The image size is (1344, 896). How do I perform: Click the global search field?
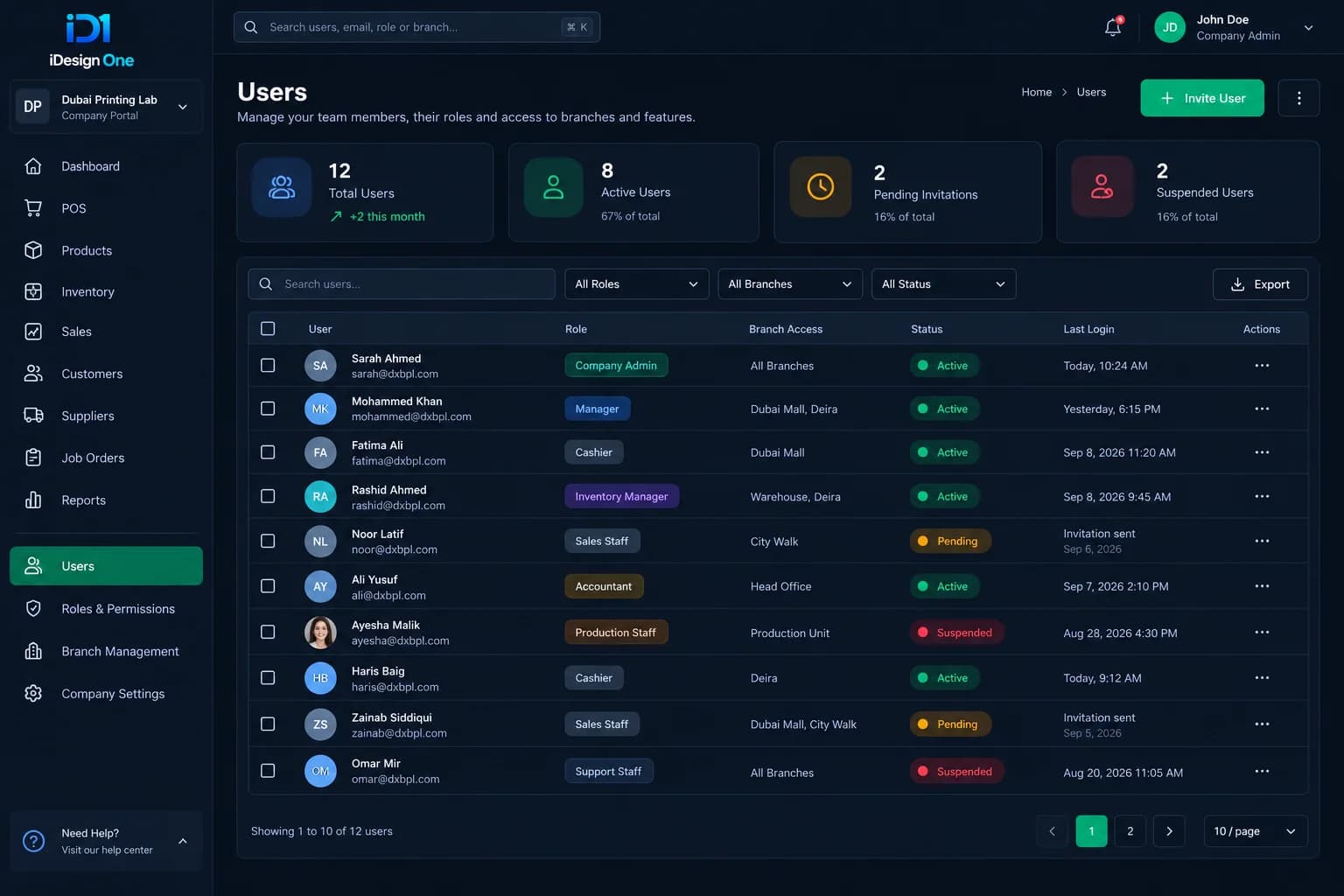[x=416, y=27]
